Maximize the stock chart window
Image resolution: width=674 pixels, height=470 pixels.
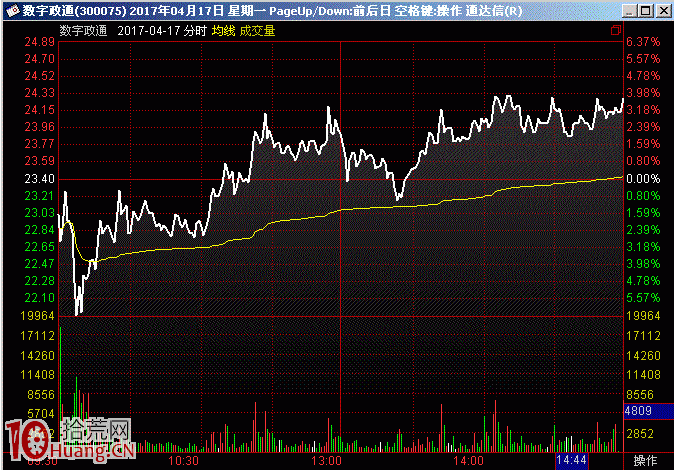coord(644,10)
